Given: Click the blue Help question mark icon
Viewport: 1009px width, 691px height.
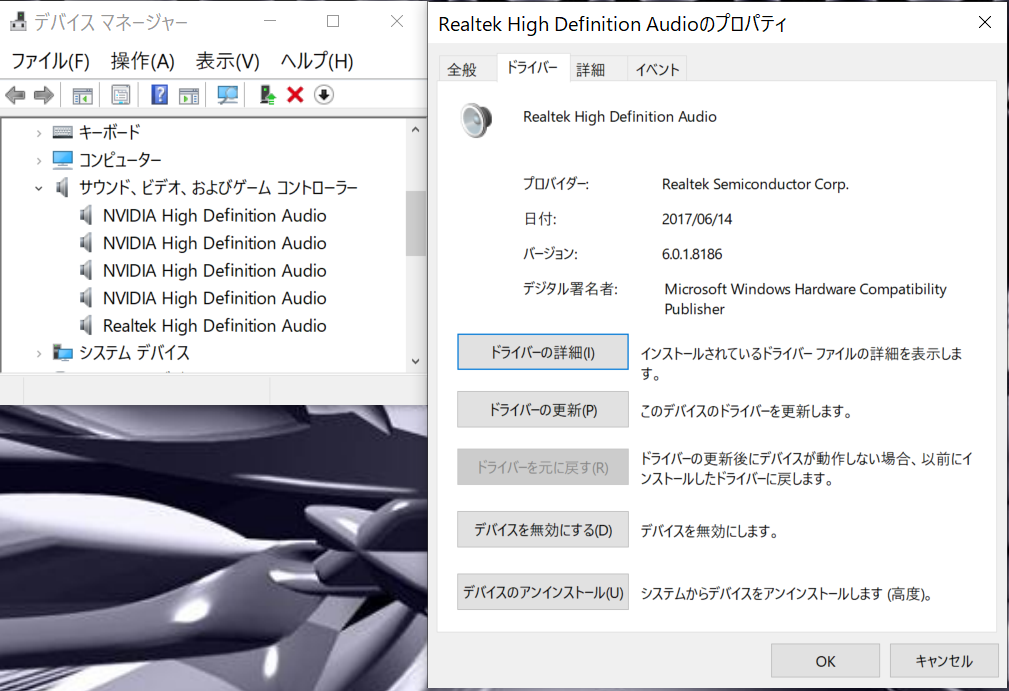Looking at the screenshot, I should 159,95.
